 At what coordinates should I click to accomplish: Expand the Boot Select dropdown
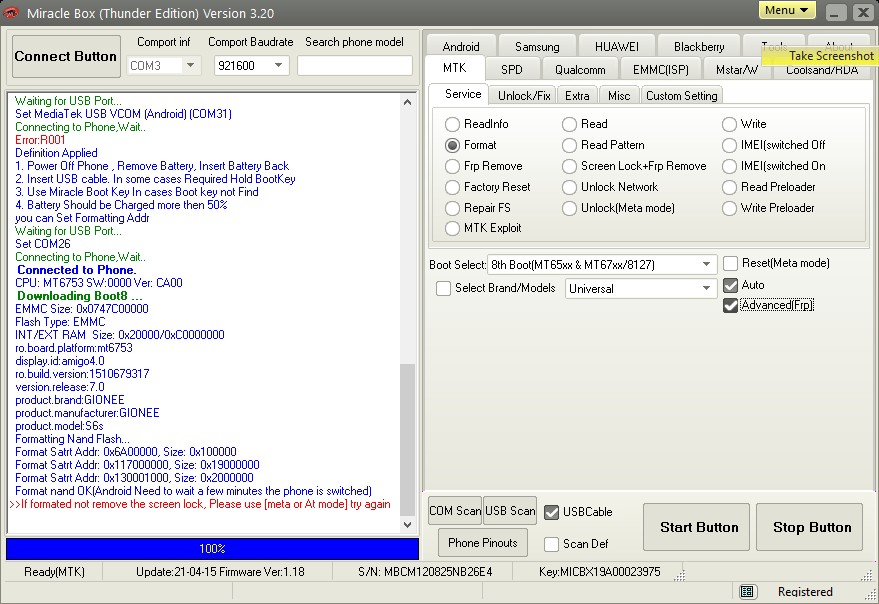click(x=707, y=265)
